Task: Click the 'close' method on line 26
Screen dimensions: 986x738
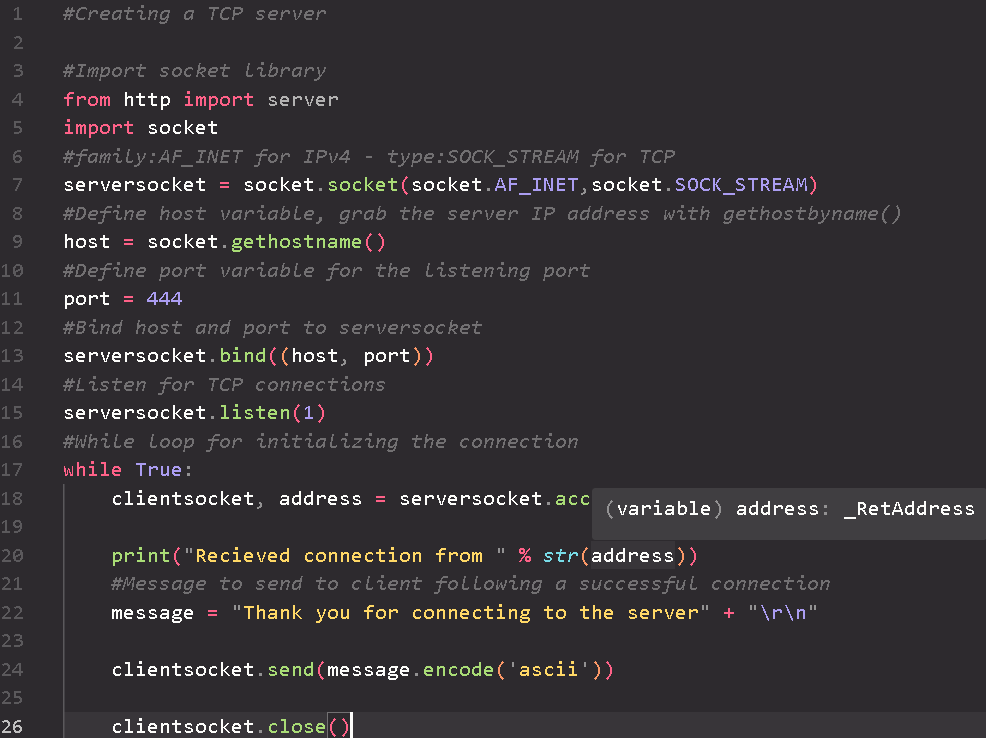Action: pyautogui.click(x=296, y=727)
